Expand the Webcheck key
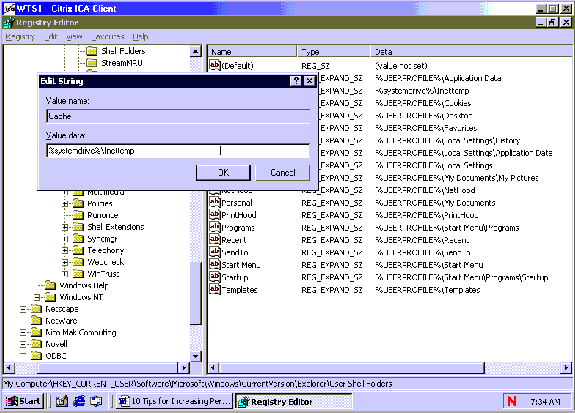 pos(65,262)
